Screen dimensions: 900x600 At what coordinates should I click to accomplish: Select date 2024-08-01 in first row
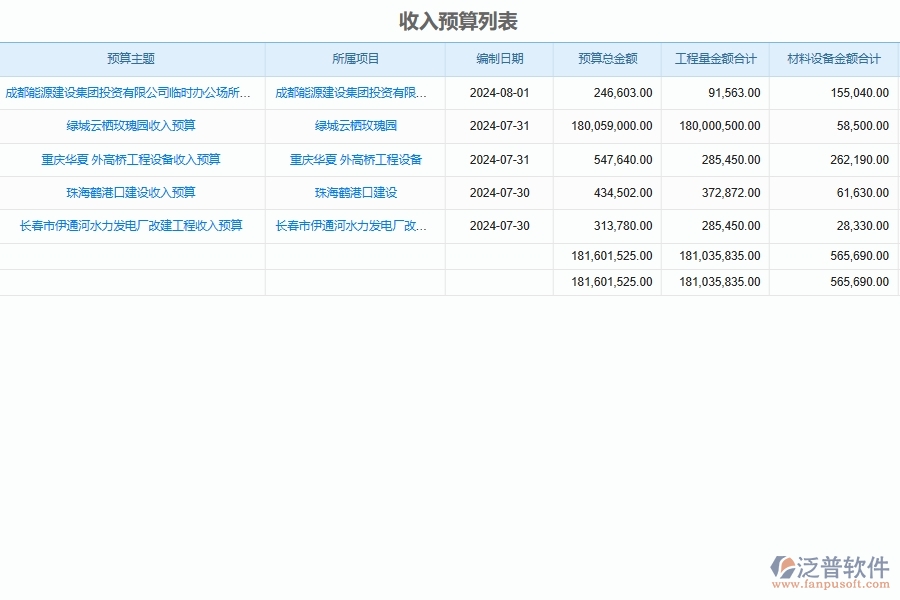[x=499, y=92]
